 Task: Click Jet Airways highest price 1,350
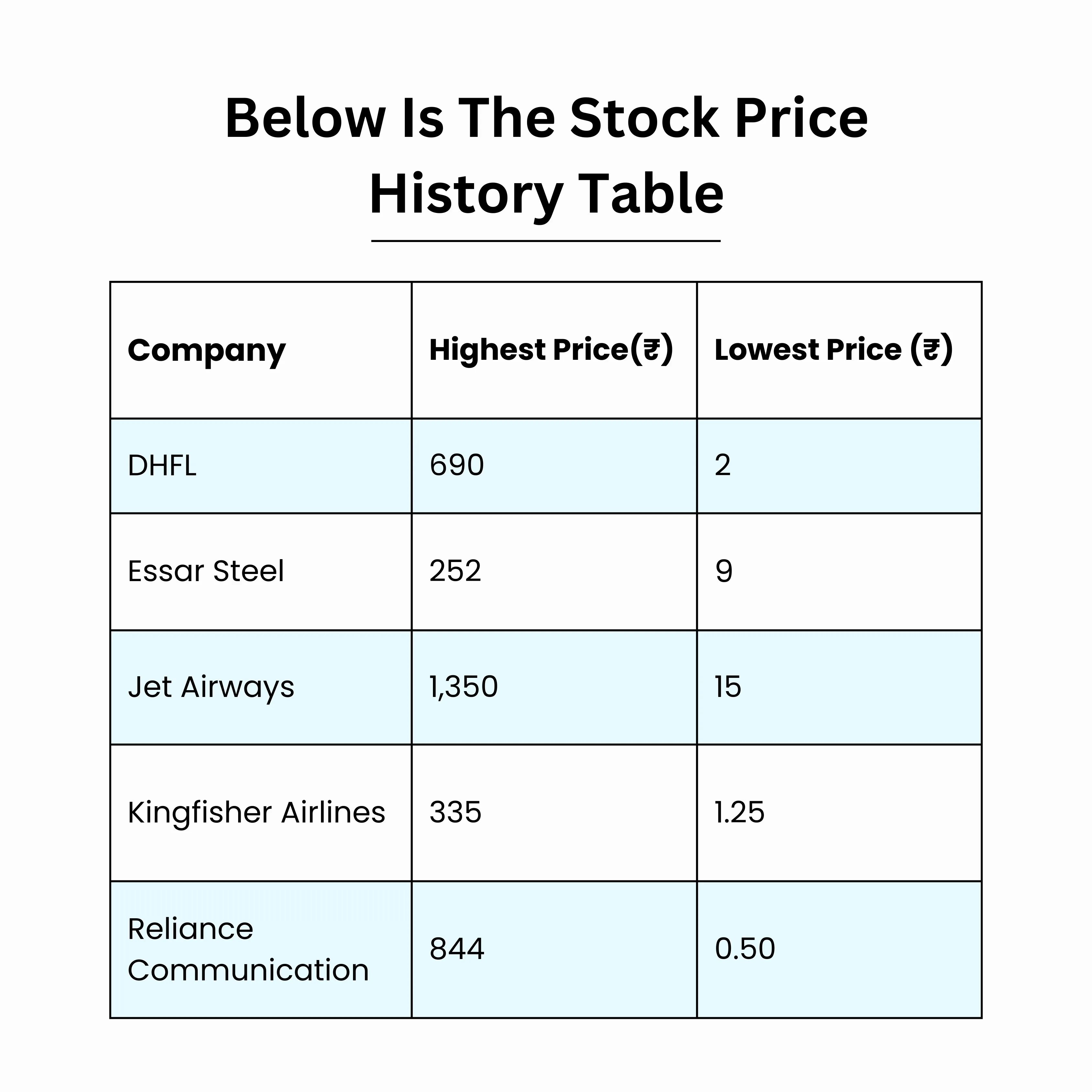coord(463,687)
